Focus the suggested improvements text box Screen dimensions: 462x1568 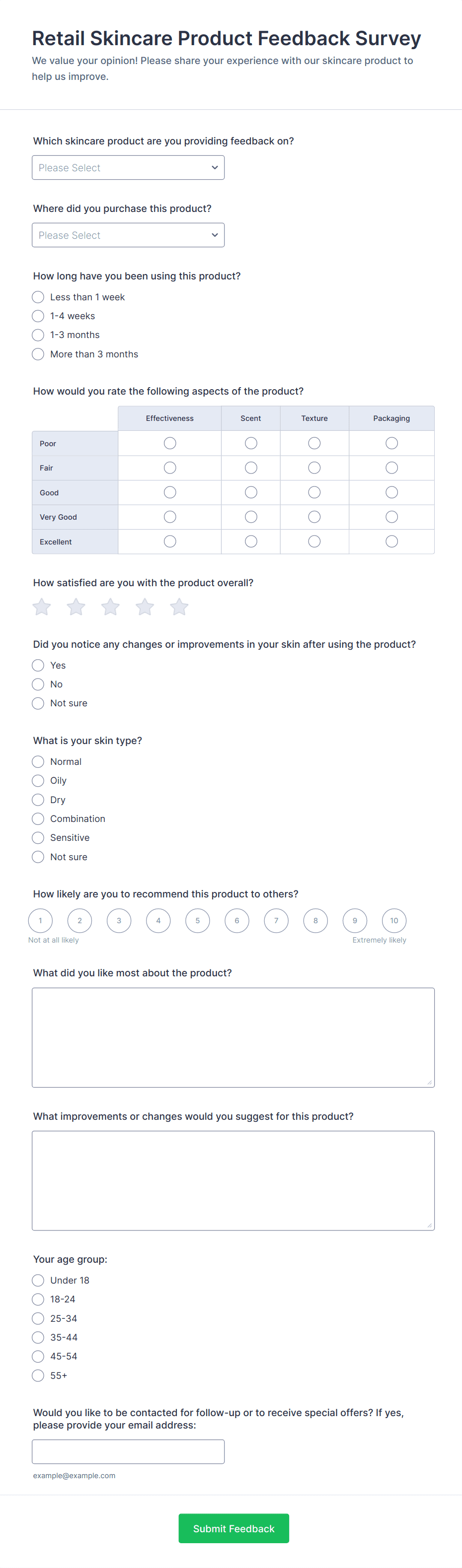(x=233, y=1180)
